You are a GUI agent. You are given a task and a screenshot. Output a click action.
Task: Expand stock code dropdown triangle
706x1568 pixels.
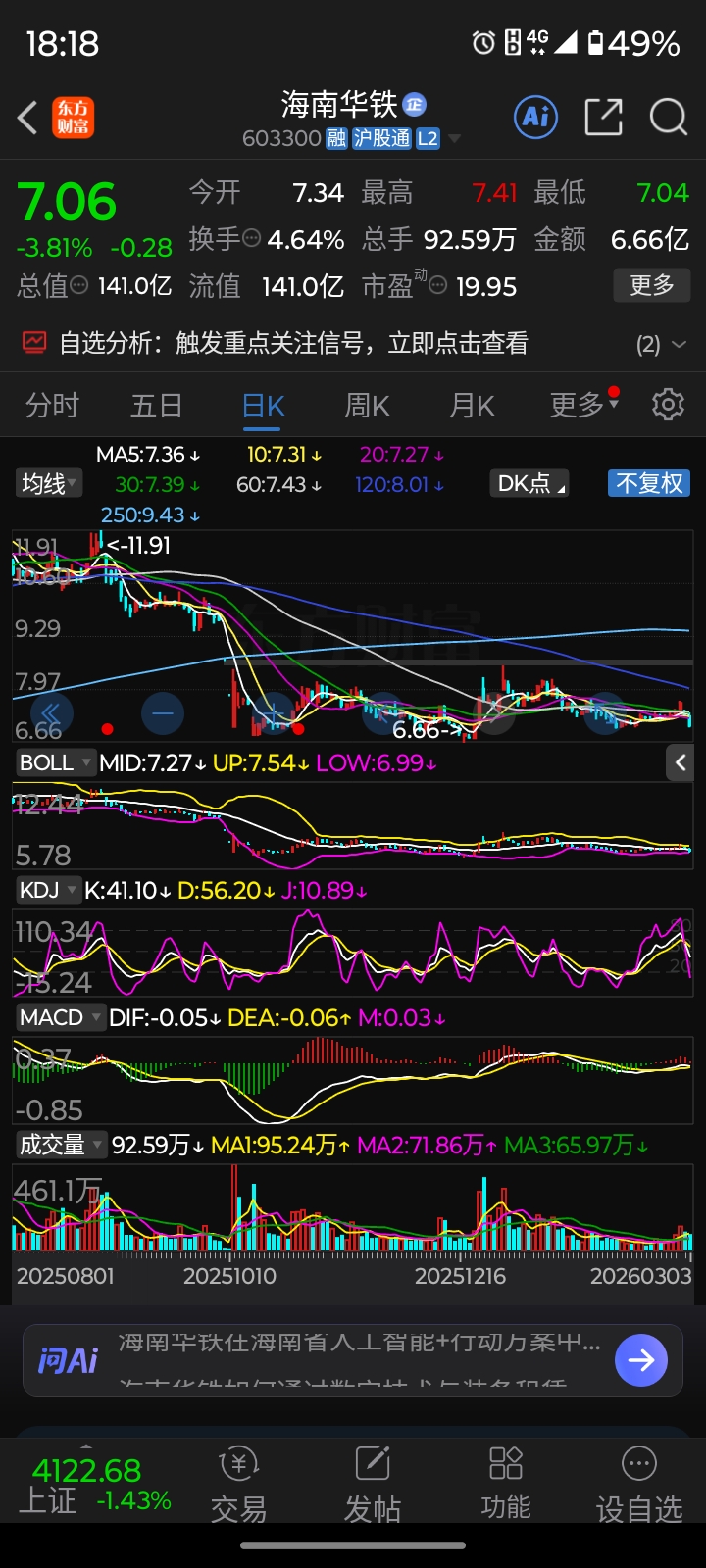pyautogui.click(x=454, y=139)
